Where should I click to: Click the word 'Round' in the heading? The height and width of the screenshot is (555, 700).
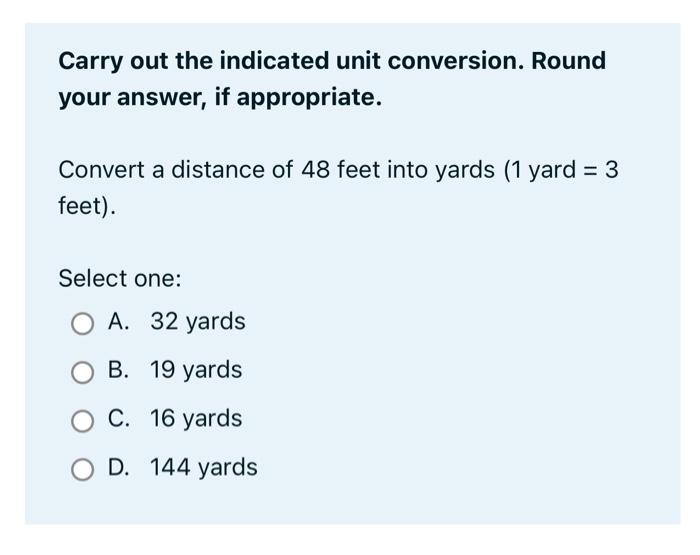tap(568, 61)
